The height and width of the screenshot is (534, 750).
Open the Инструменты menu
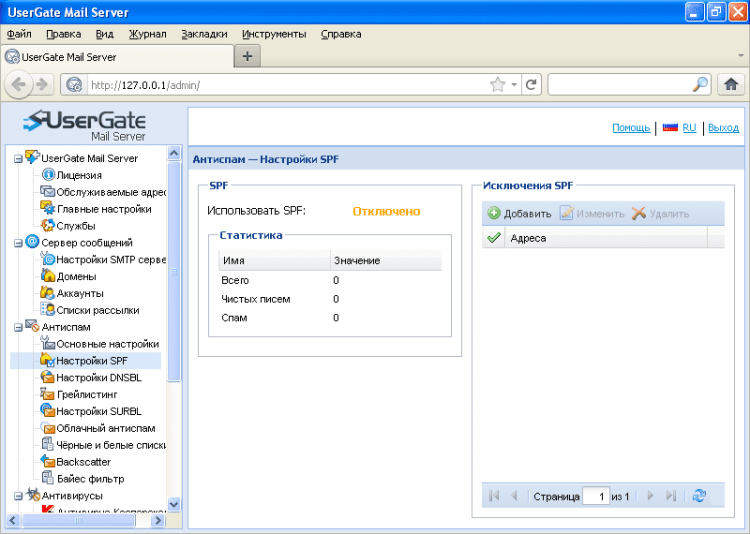[274, 34]
